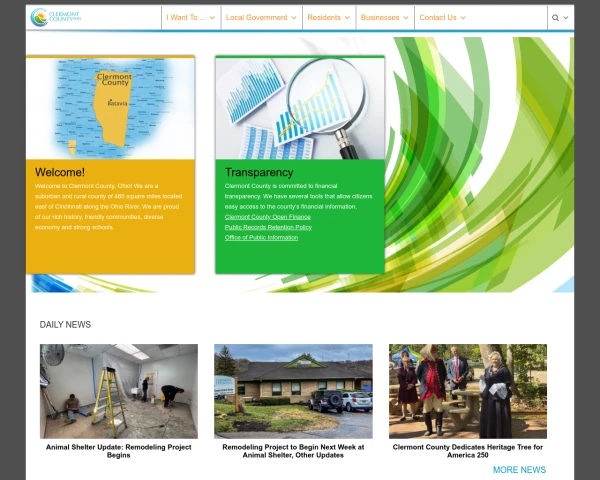Expand the Local Government chevron
Viewport: 600px width, 480px height.
coord(294,18)
